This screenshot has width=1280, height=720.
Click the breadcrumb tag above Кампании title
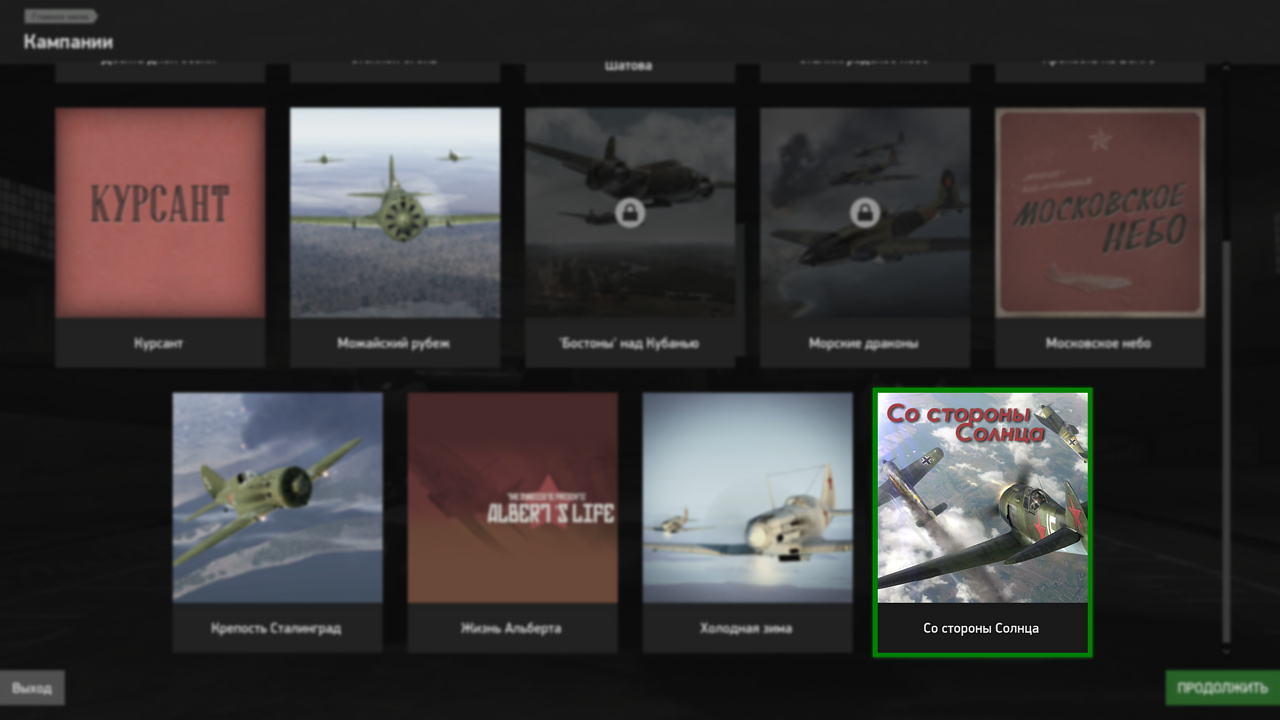60,16
